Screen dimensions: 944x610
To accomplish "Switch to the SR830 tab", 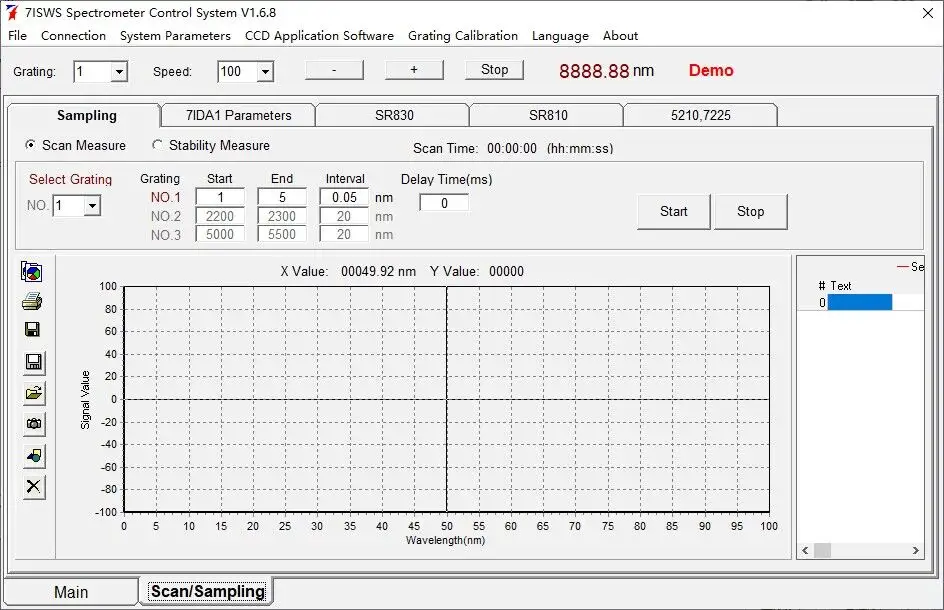I will tap(394, 115).
